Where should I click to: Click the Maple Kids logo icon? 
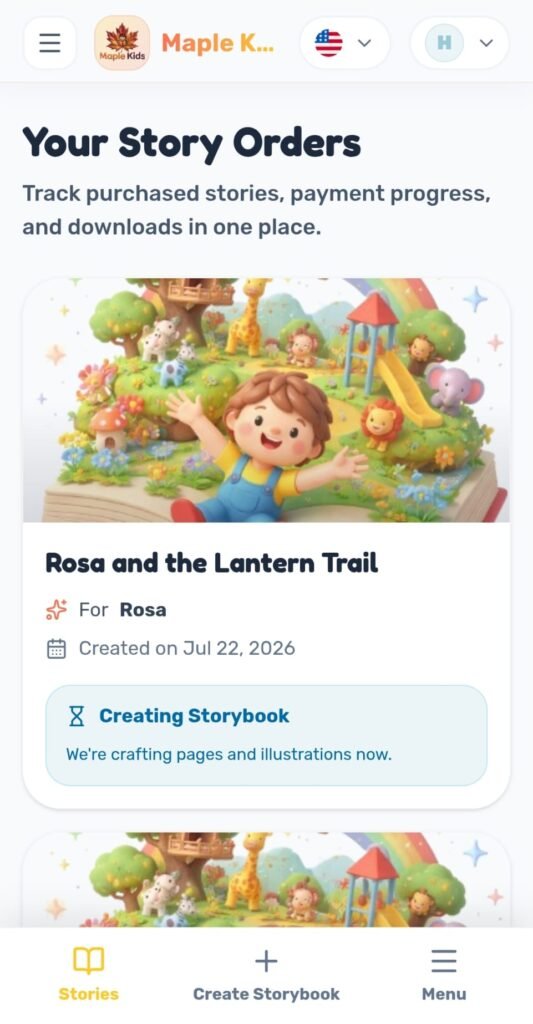coord(122,43)
